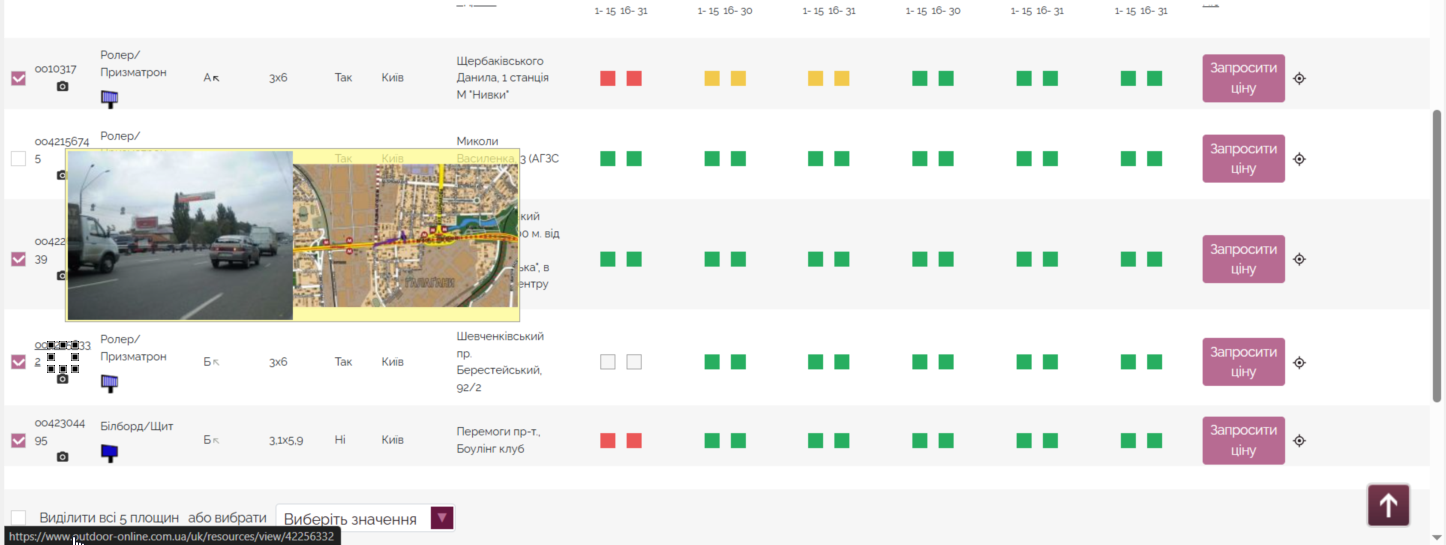Click 'Білборд/Щит' type text
This screenshot has height=545, width=1446.
[137, 426]
